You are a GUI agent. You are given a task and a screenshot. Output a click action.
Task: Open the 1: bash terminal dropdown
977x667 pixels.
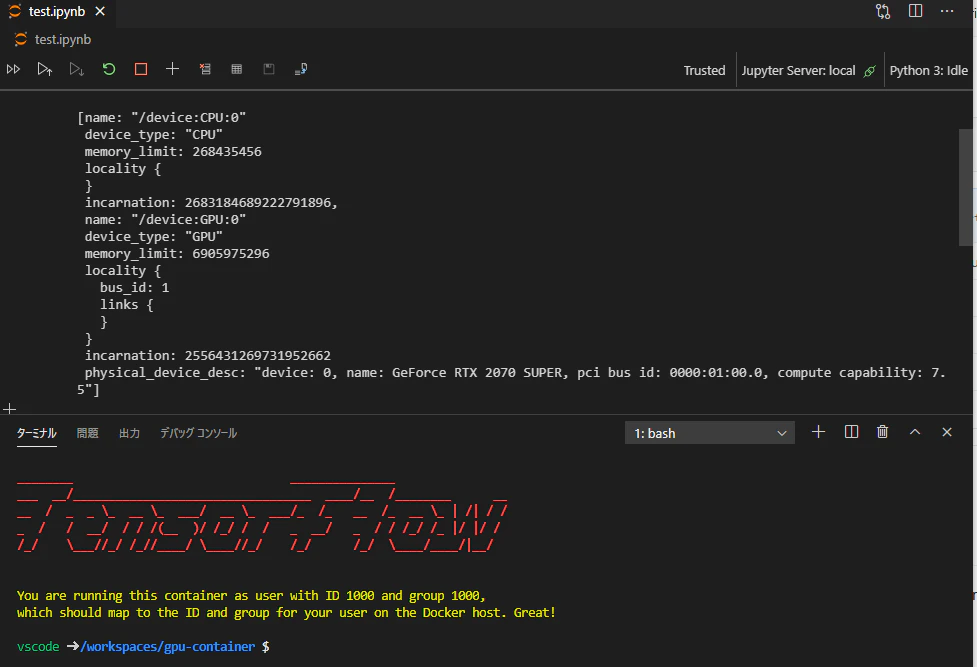710,433
